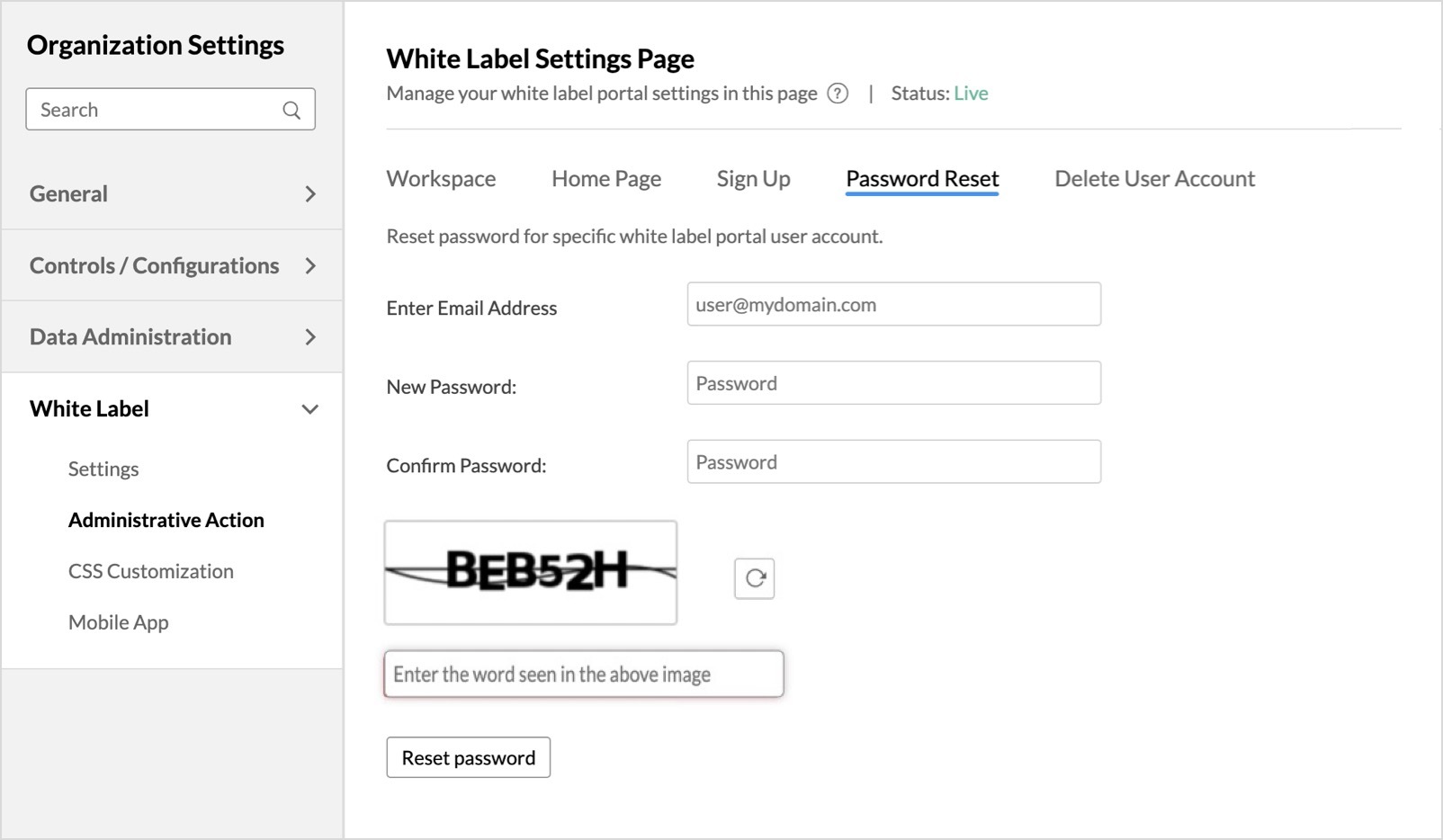Refresh the captcha image

tap(755, 578)
